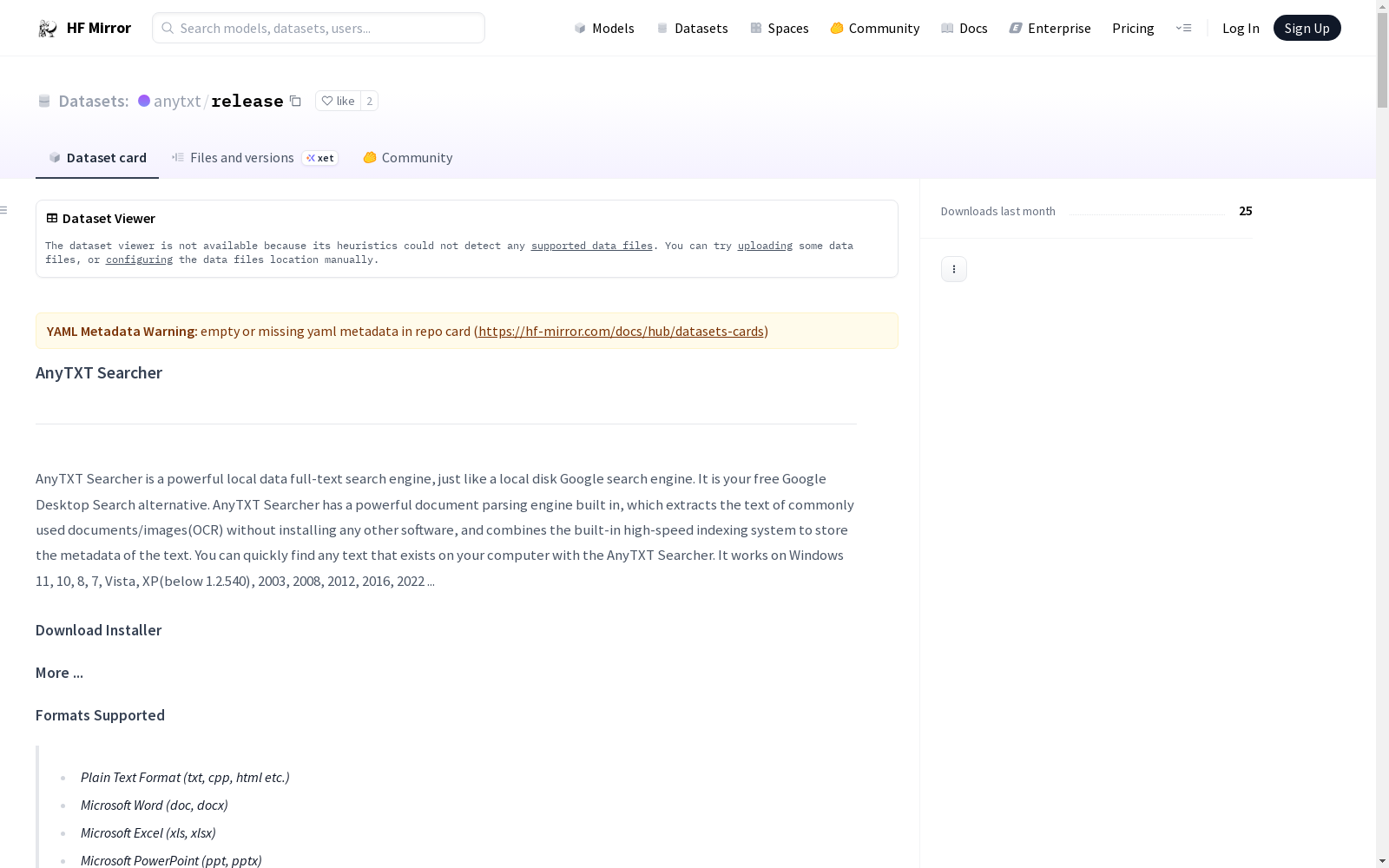Click the heart like button
Screen dimensions: 1389x868
(x=339, y=101)
